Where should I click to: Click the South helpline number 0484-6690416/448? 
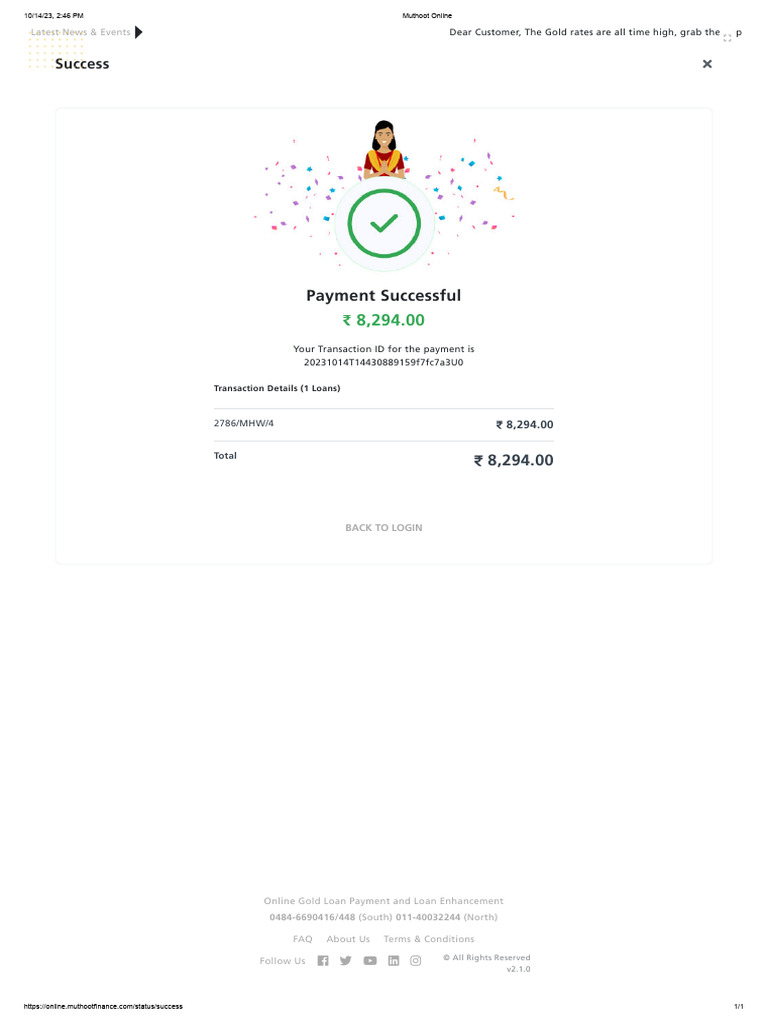pyautogui.click(x=312, y=917)
